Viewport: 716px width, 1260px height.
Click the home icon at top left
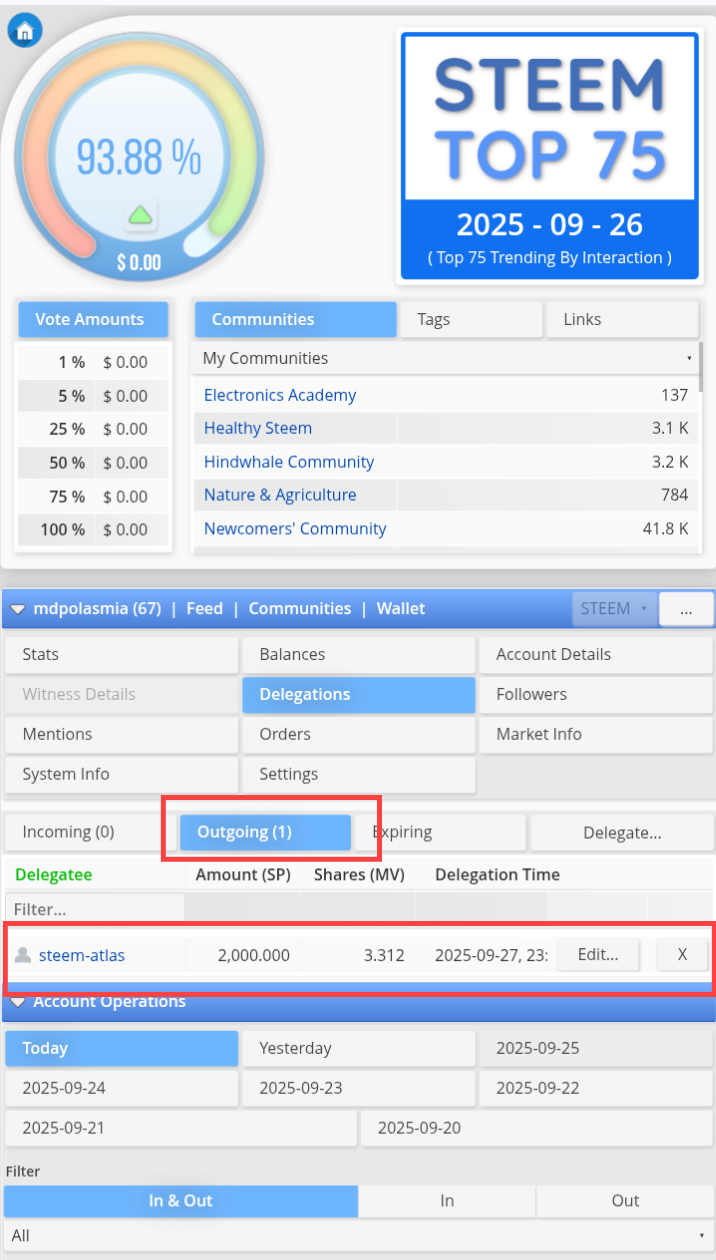[24, 31]
